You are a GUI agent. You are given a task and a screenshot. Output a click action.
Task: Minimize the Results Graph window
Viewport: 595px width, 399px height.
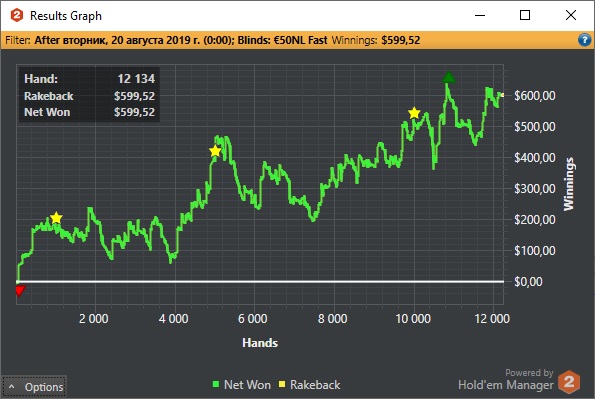pyautogui.click(x=480, y=16)
